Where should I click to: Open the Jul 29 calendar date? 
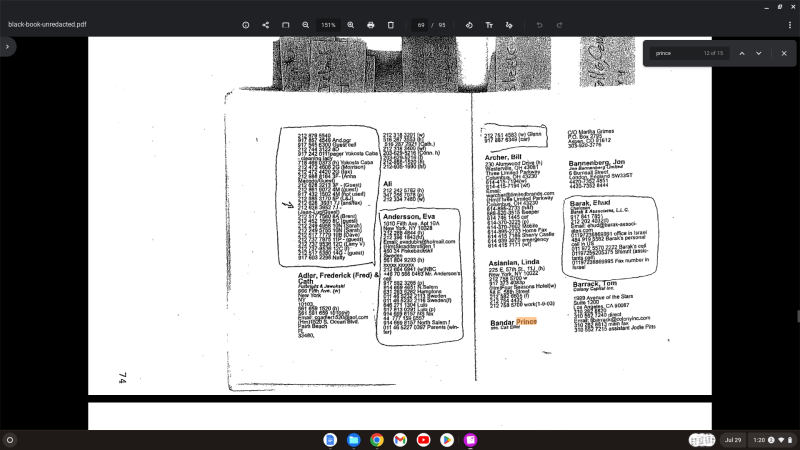tap(733, 440)
